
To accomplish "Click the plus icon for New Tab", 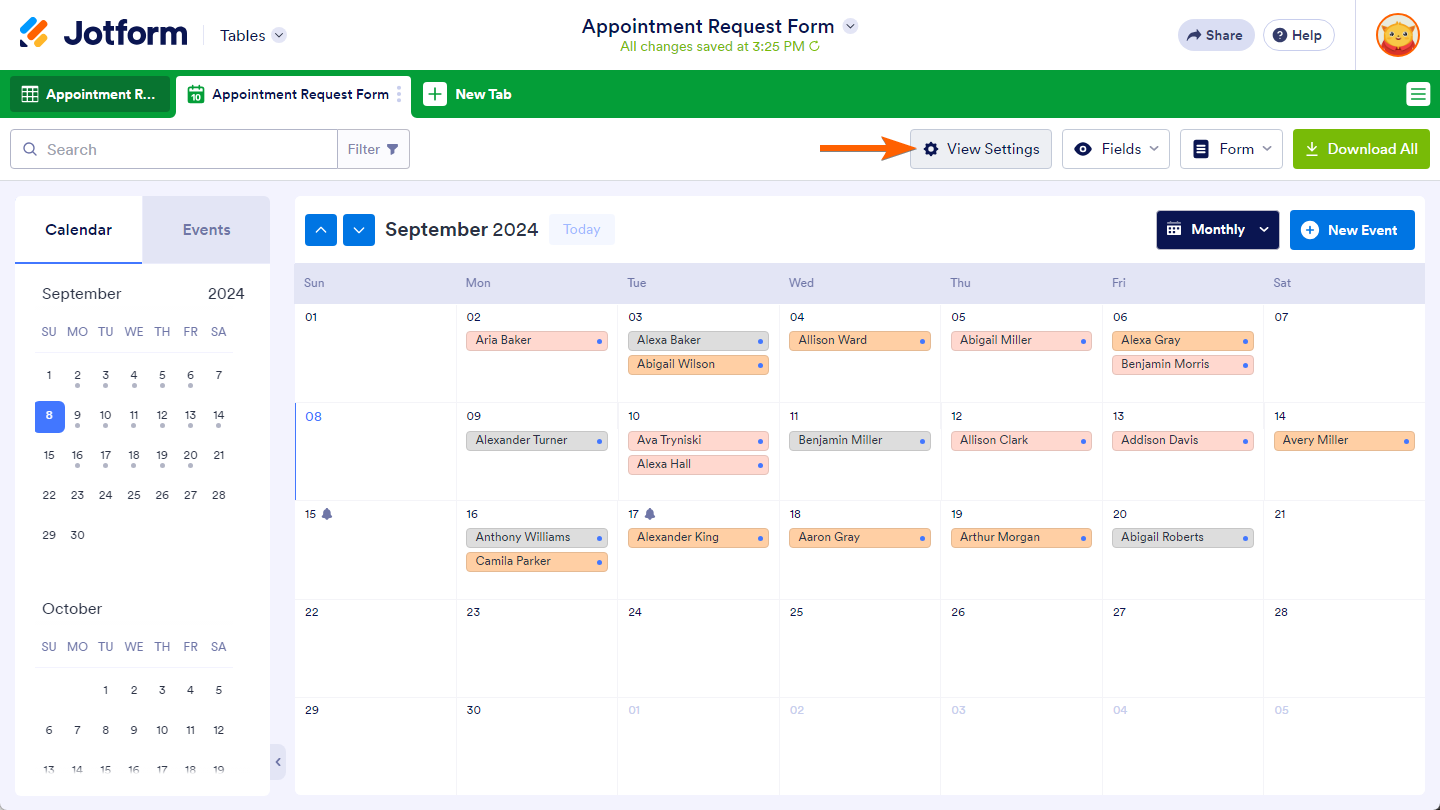I will coord(435,94).
